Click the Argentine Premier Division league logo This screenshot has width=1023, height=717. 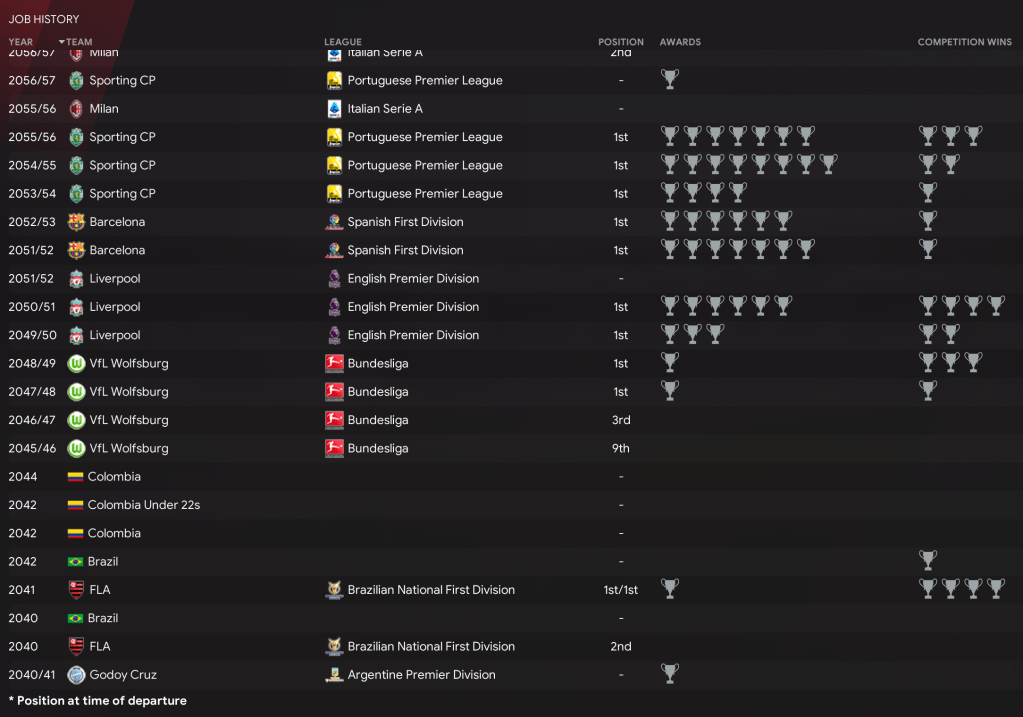point(335,675)
